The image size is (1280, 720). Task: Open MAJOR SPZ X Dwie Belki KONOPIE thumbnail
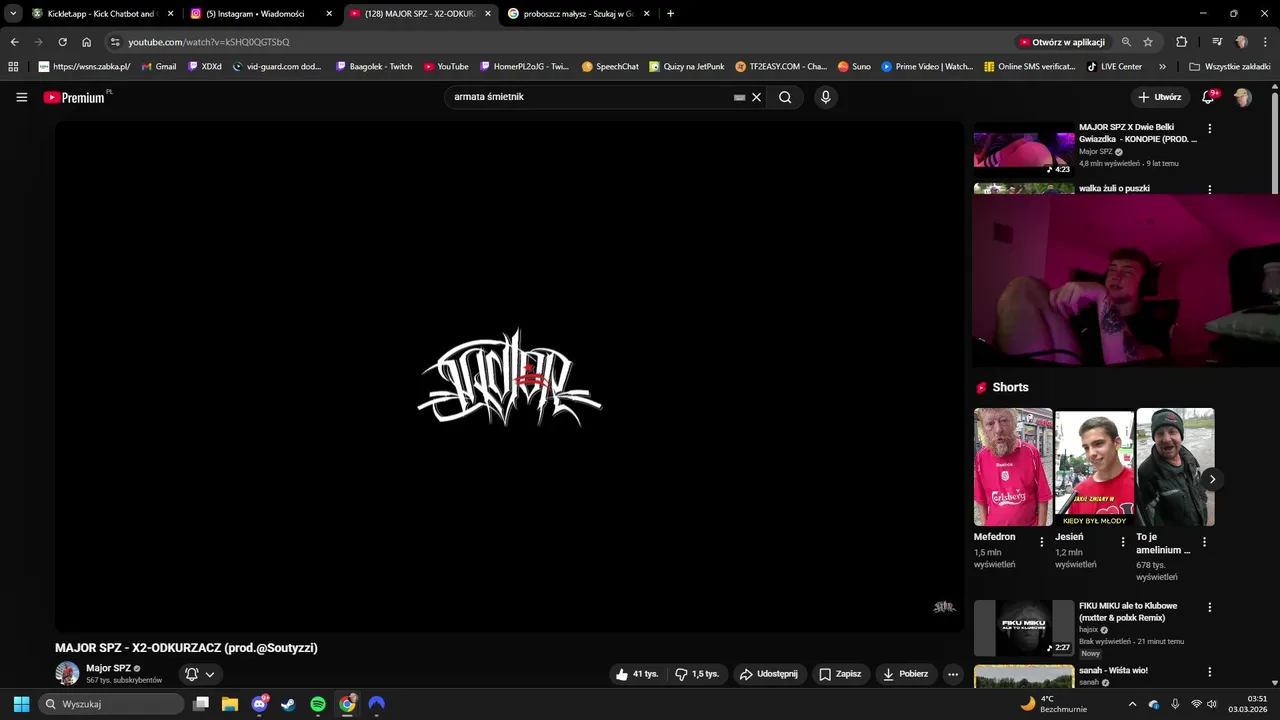[1024, 149]
